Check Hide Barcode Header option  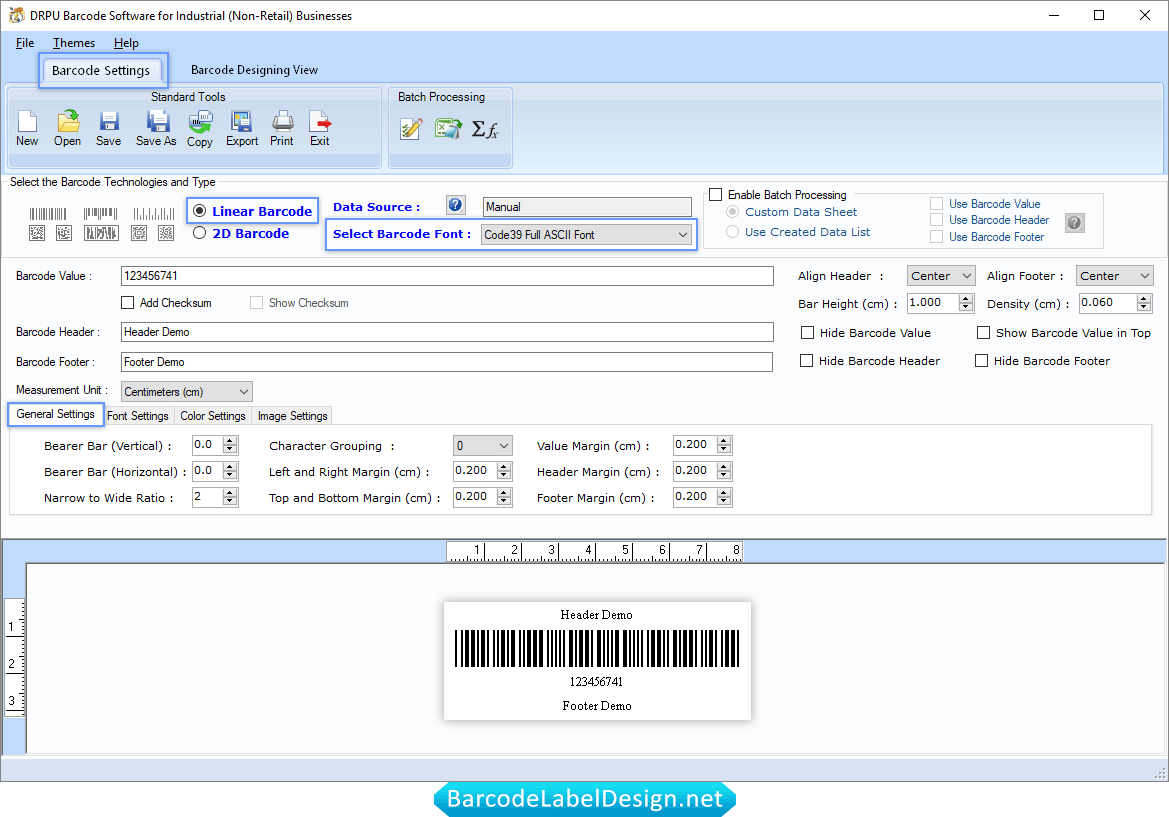806,361
